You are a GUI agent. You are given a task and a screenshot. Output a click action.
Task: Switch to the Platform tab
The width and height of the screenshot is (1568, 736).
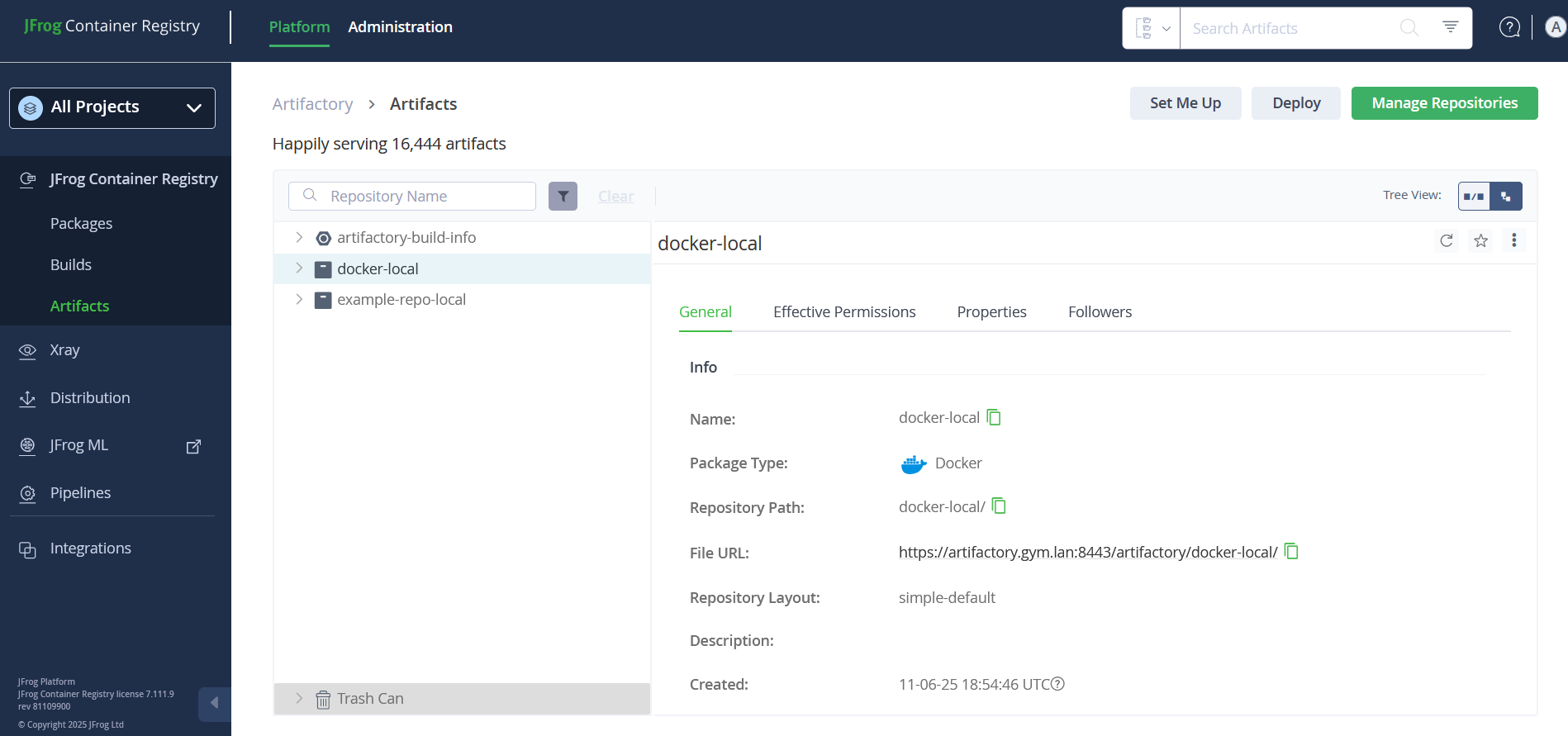(x=299, y=27)
